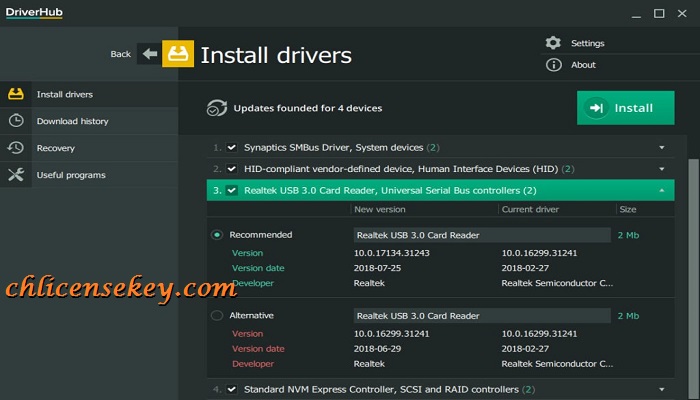
Task: Expand the HID-compliant device row arrow
Action: [x=662, y=169]
